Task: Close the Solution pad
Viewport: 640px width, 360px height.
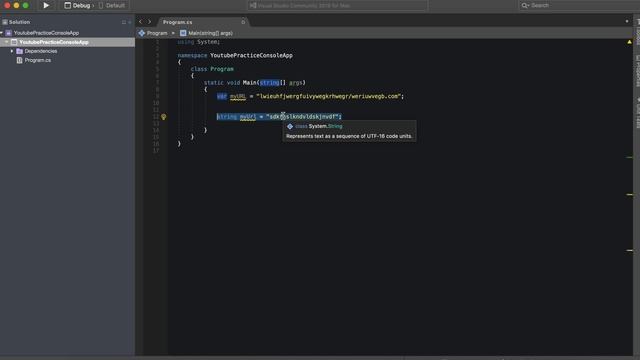Action: pos(130,22)
